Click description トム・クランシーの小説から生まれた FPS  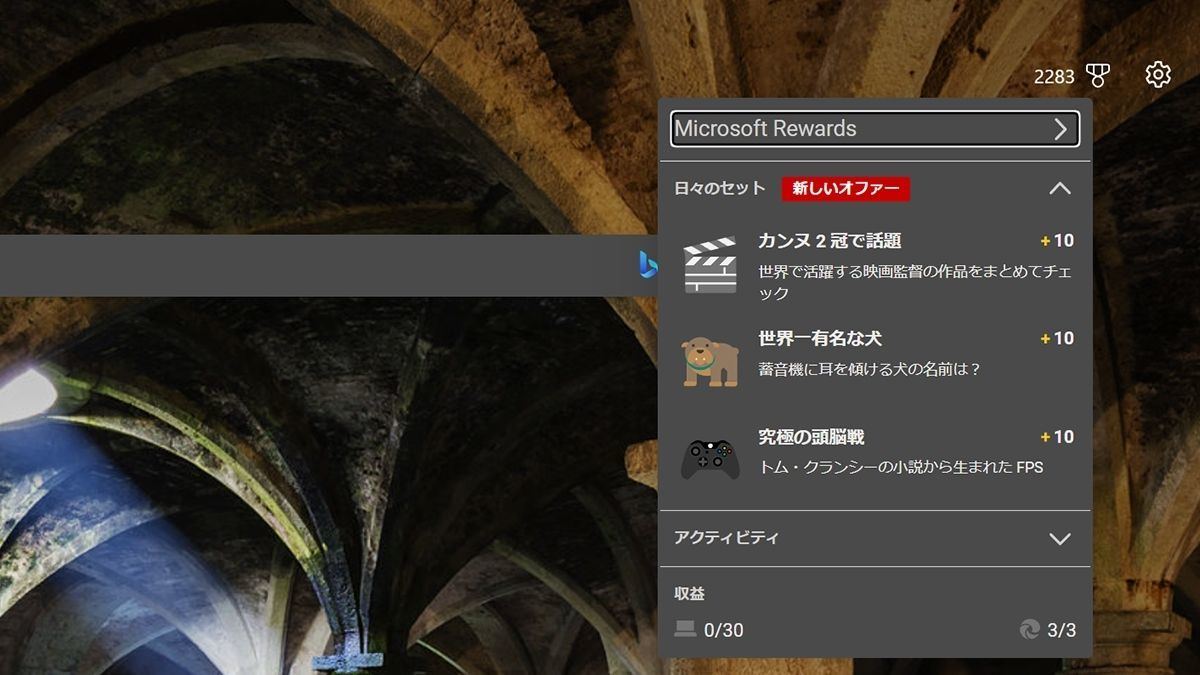pyautogui.click(x=901, y=467)
